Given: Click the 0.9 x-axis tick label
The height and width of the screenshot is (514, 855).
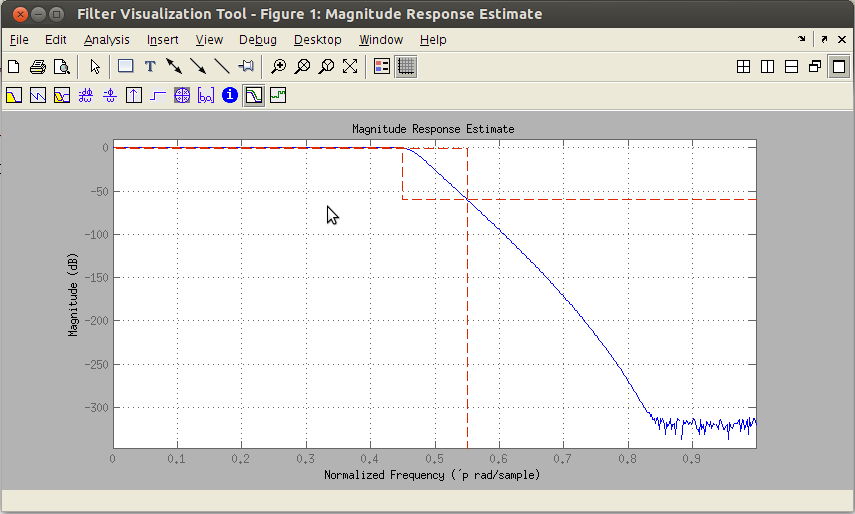Looking at the screenshot, I should [x=691, y=459].
